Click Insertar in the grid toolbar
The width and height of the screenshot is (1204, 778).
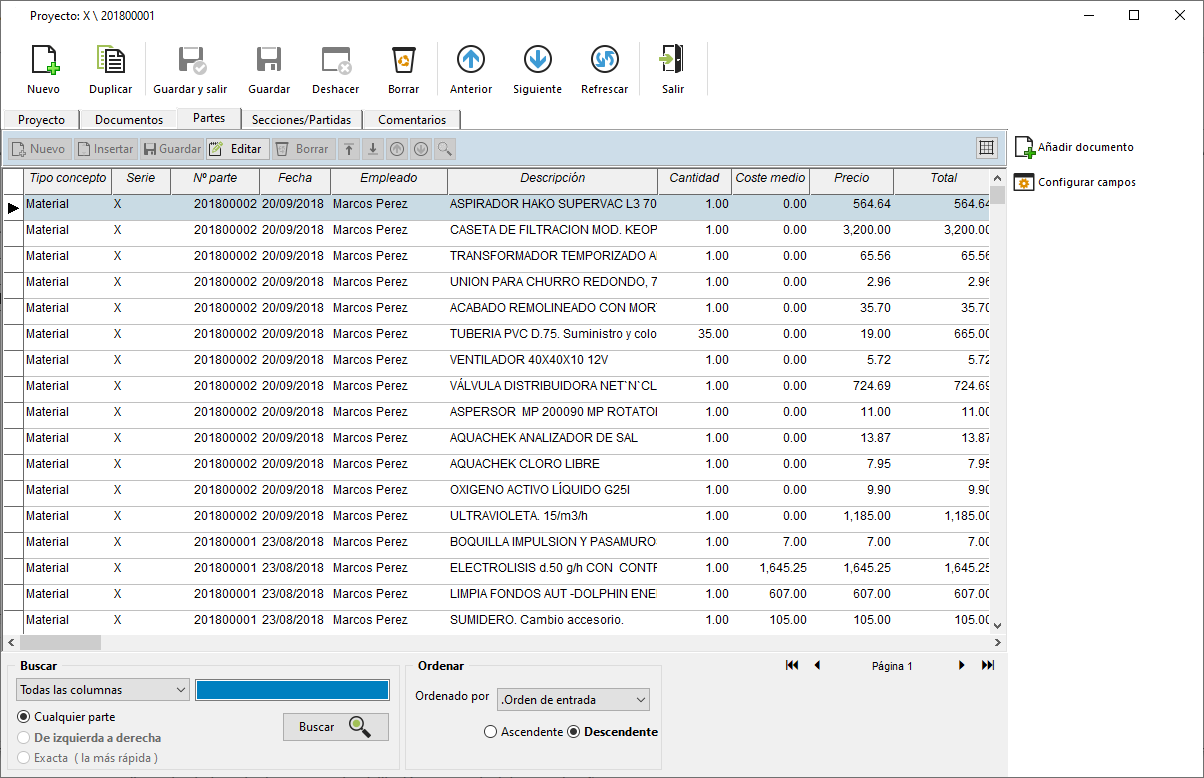coord(104,149)
